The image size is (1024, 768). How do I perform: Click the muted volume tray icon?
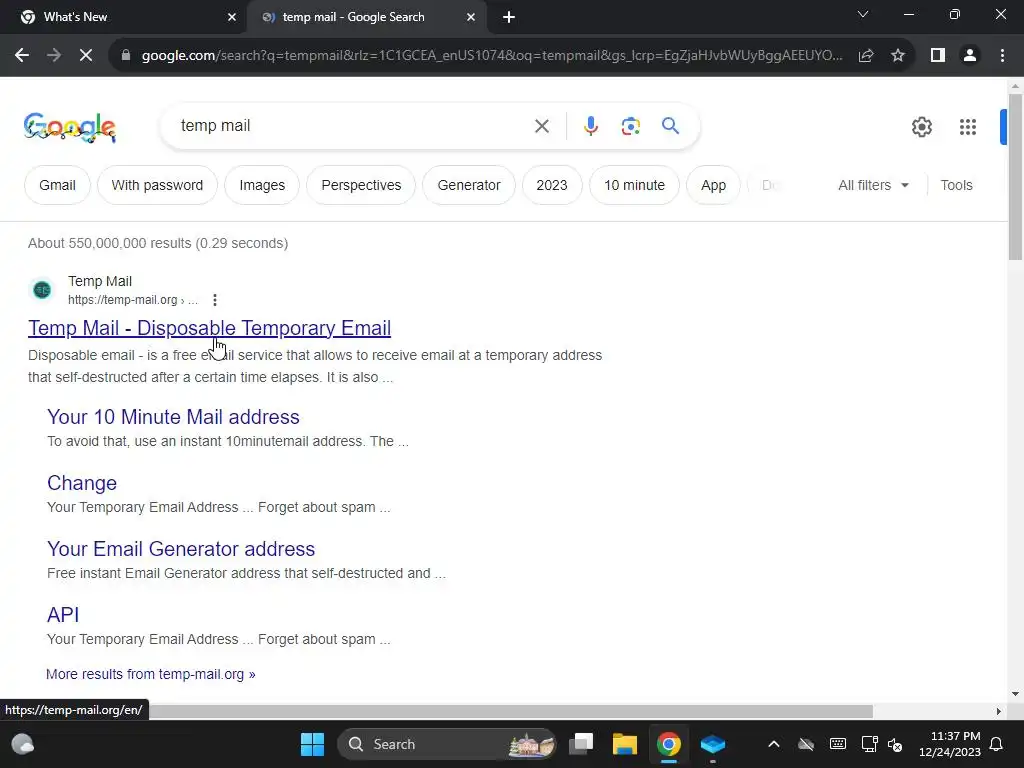point(895,744)
